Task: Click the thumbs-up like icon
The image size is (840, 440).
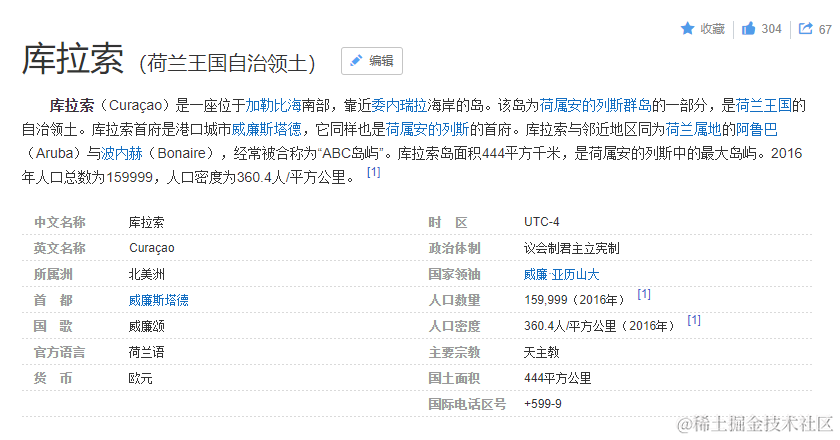Action: pos(748,28)
